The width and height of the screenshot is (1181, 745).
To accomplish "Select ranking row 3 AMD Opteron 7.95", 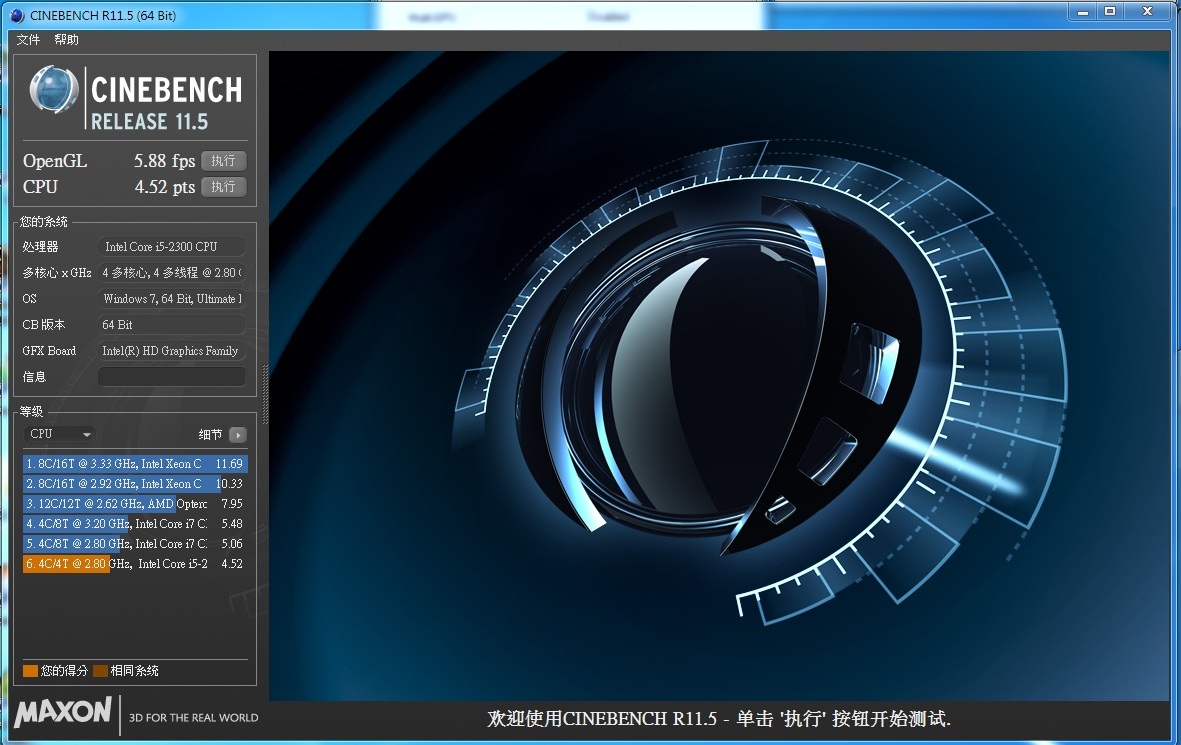I will click(135, 503).
